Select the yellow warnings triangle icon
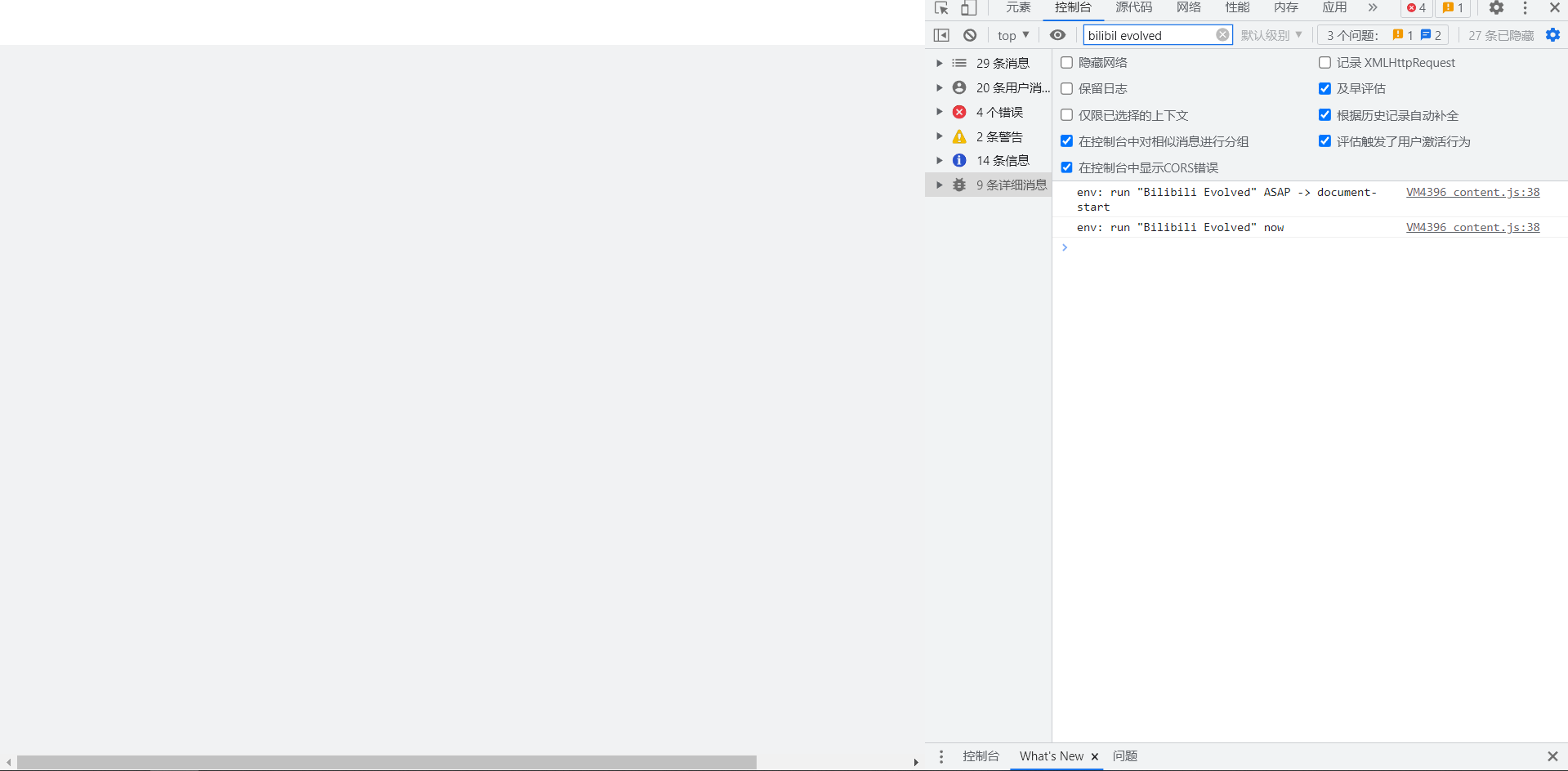This screenshot has width=1568, height=771. [x=959, y=136]
